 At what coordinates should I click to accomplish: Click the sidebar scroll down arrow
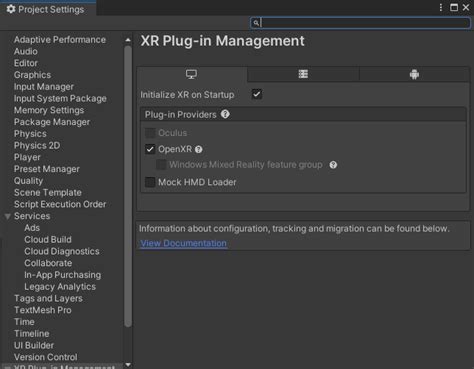128,365
